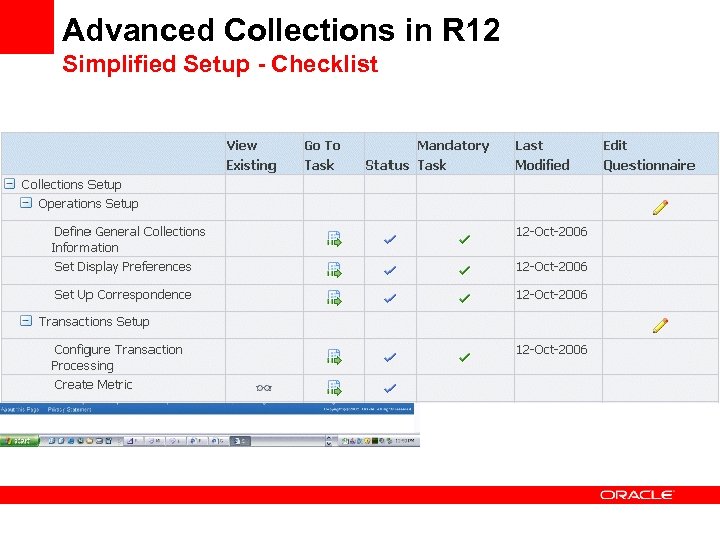The height and width of the screenshot is (540, 720).
Task: Click Mandatory Task green check for Set Up Correspondence
Action: click(x=464, y=298)
